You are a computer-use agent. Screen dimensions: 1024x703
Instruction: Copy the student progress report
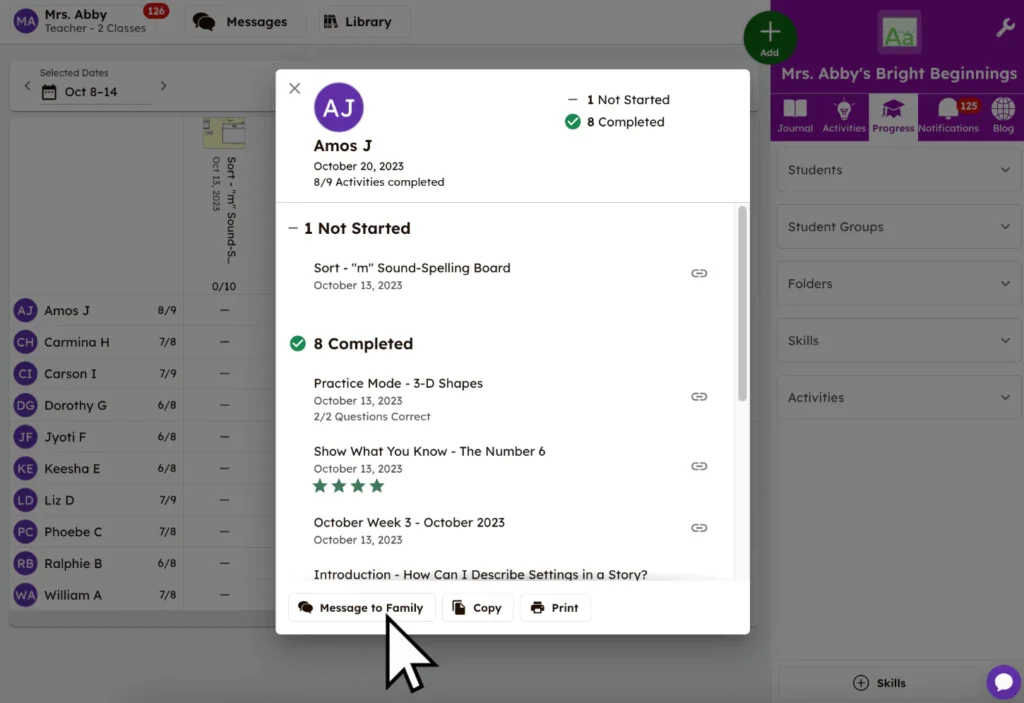click(x=477, y=608)
